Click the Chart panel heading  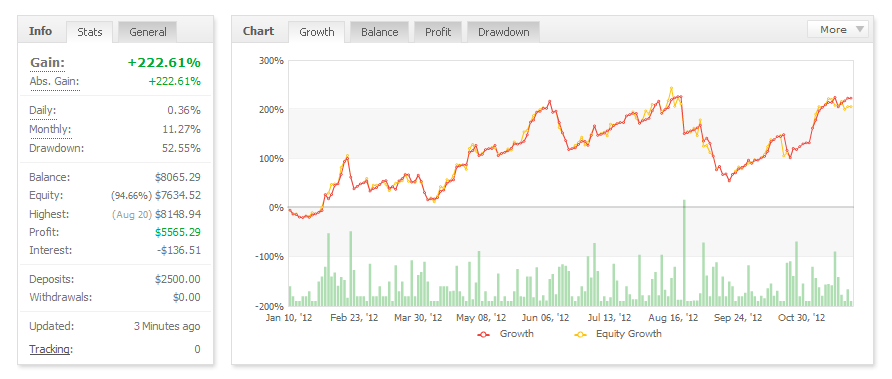point(258,31)
